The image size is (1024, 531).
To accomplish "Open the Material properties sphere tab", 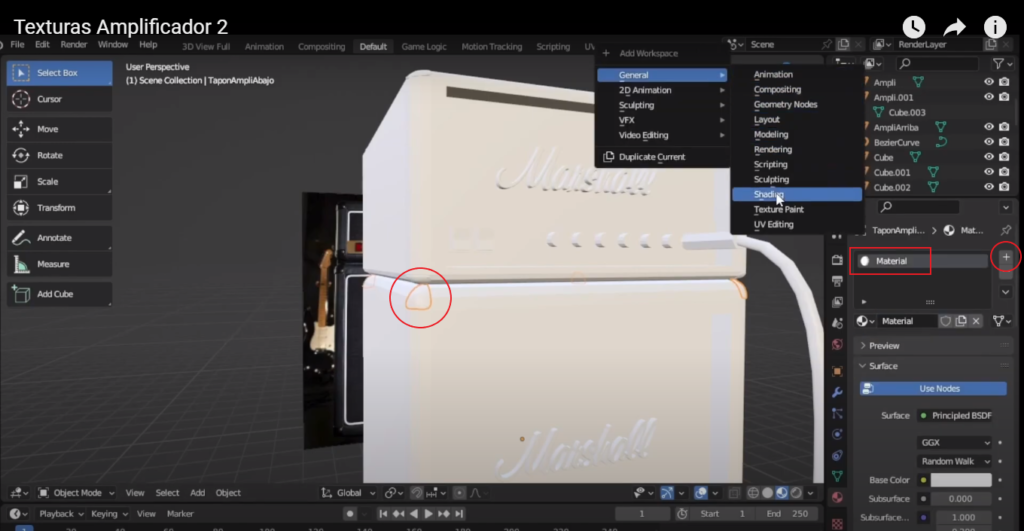I will [837, 498].
